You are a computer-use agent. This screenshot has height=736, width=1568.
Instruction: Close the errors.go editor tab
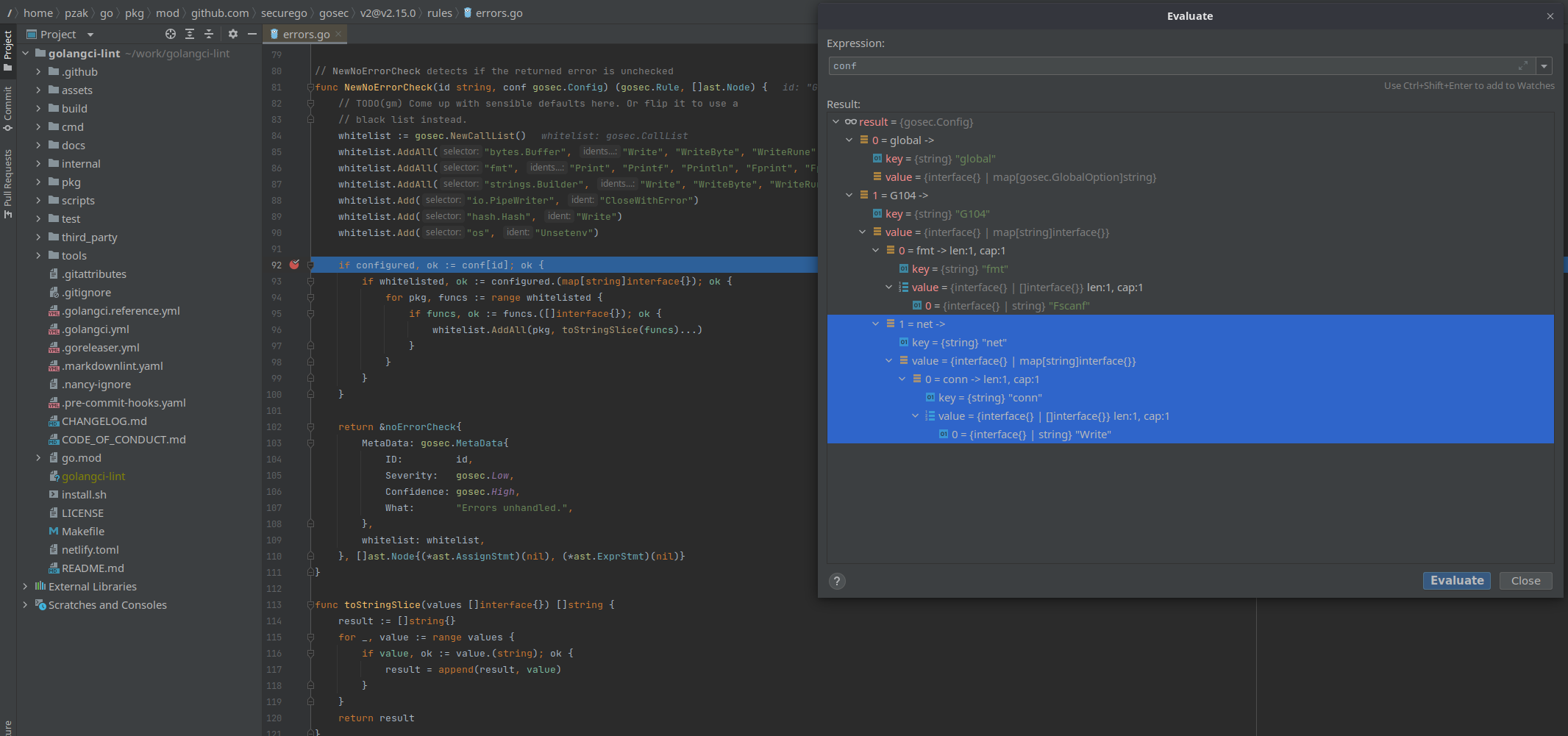338,34
